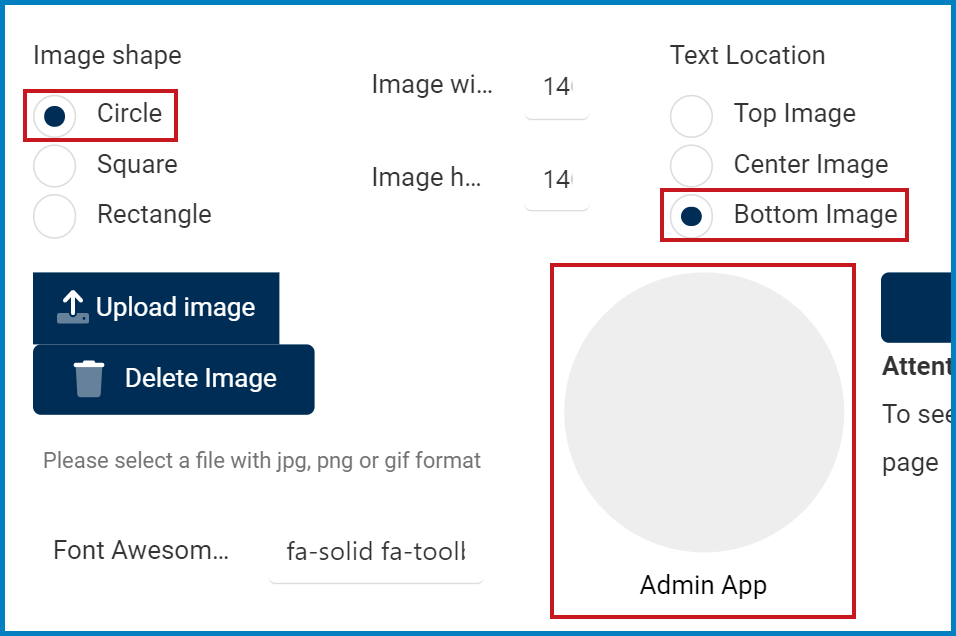Focus the Image height input field
Screen dimensions: 956x636
point(557,180)
